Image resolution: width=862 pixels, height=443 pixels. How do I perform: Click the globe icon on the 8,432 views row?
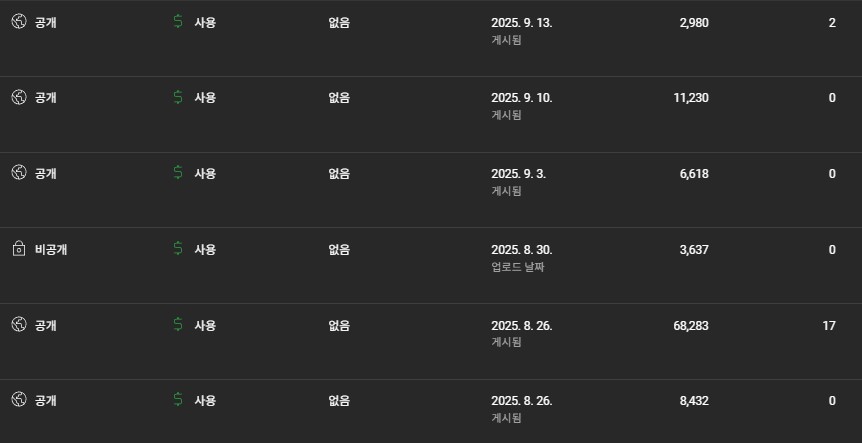[18, 400]
